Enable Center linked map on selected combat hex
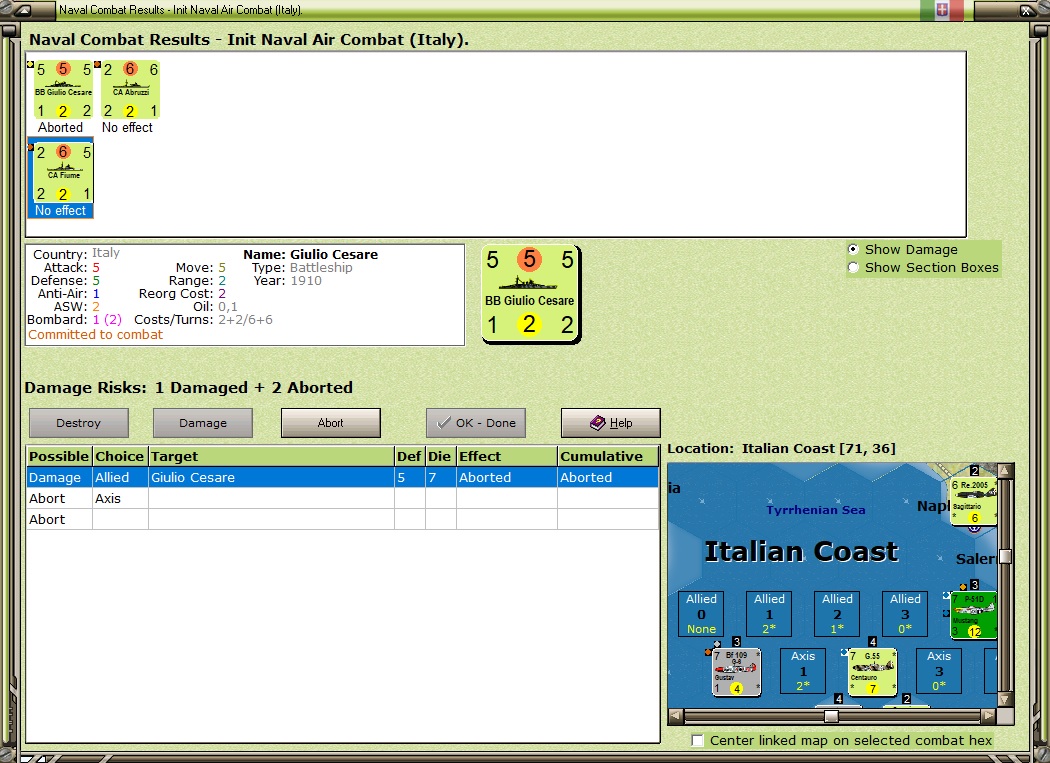The height and width of the screenshot is (763, 1050). click(698, 740)
